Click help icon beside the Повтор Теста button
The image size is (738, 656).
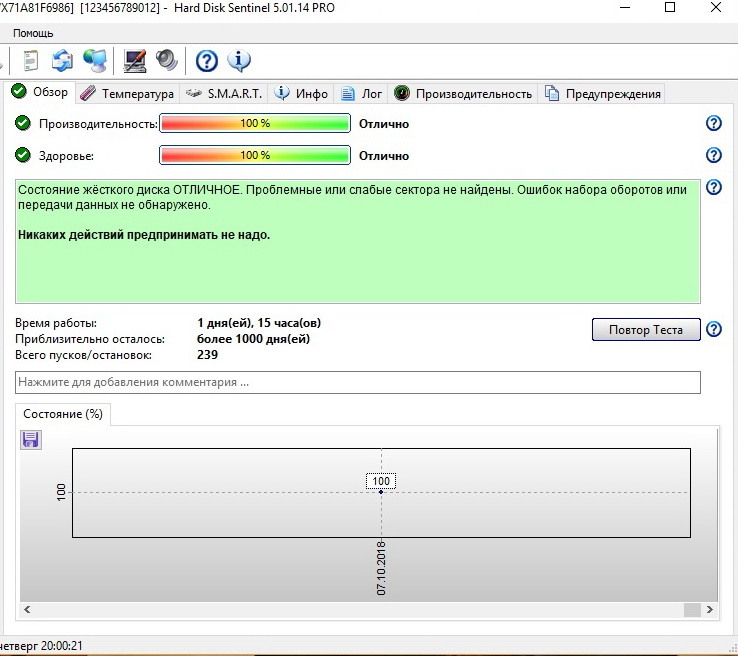pyautogui.click(x=714, y=329)
